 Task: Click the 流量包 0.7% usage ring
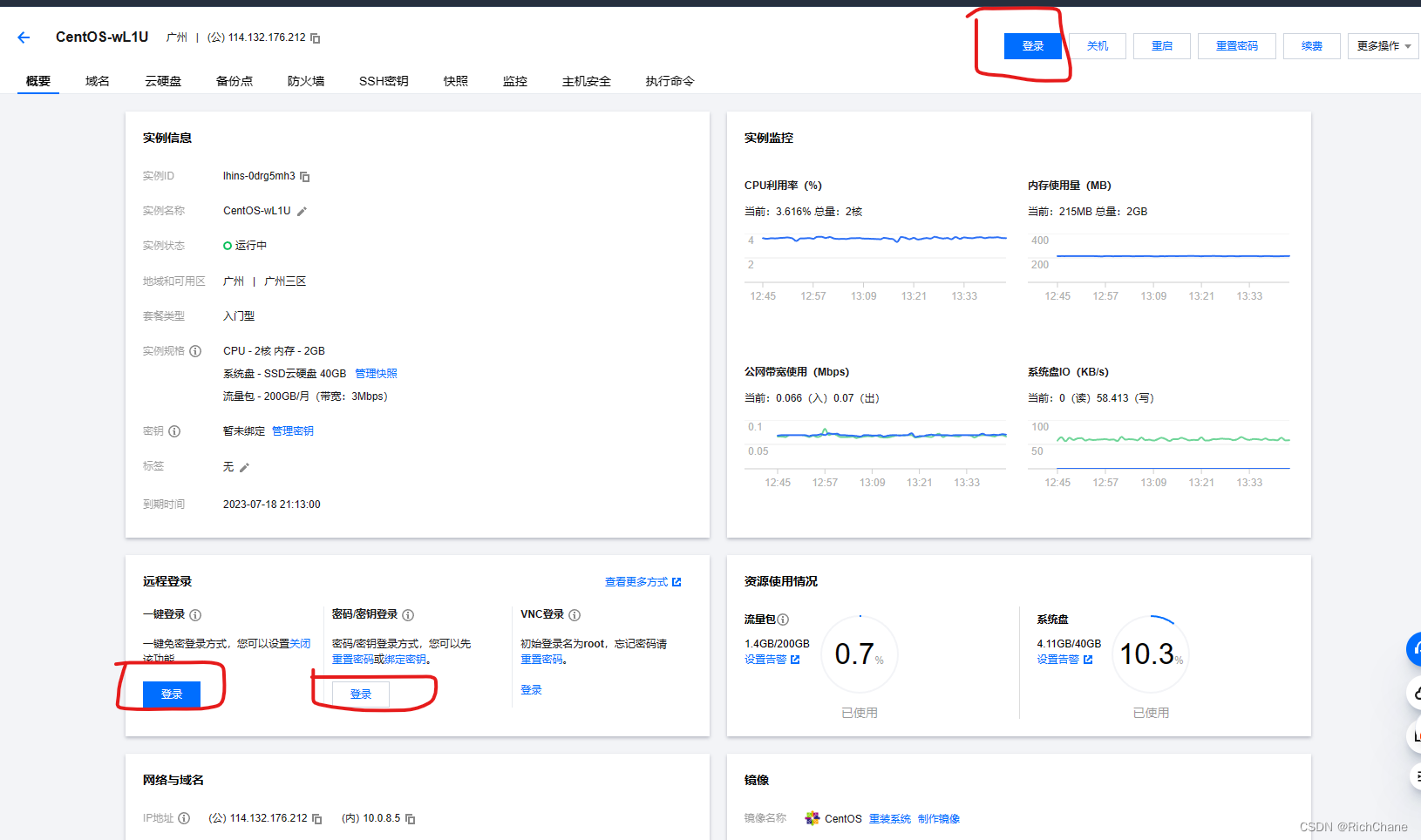tap(860, 654)
